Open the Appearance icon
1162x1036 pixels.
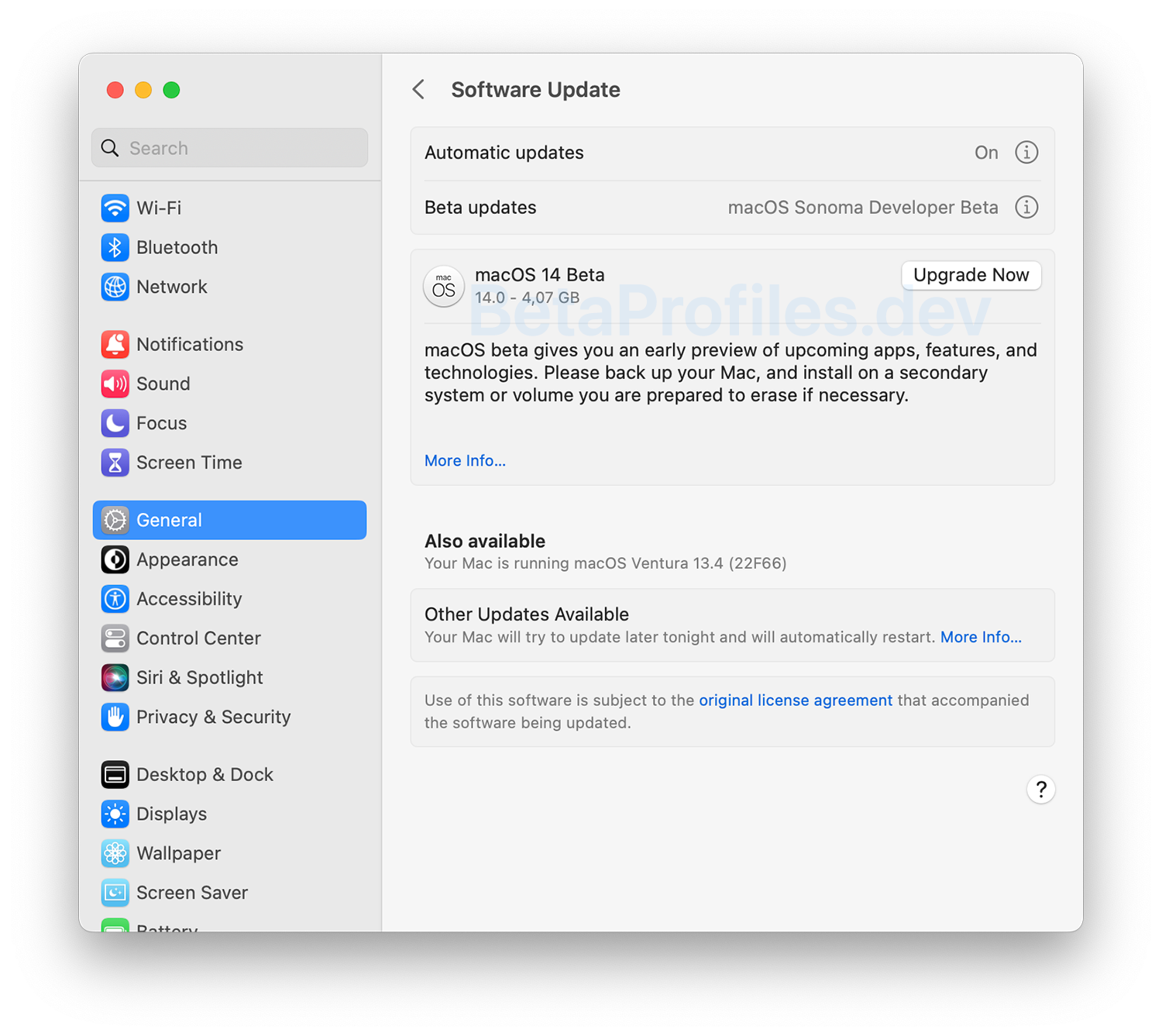115,559
